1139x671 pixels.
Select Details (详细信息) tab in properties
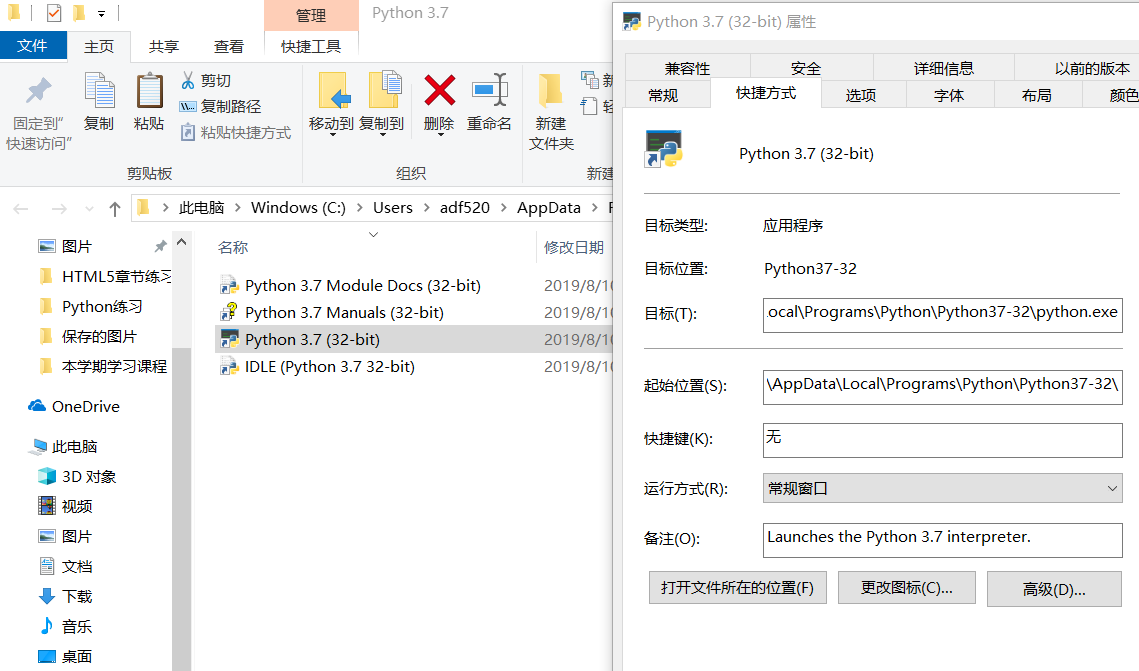[944, 68]
